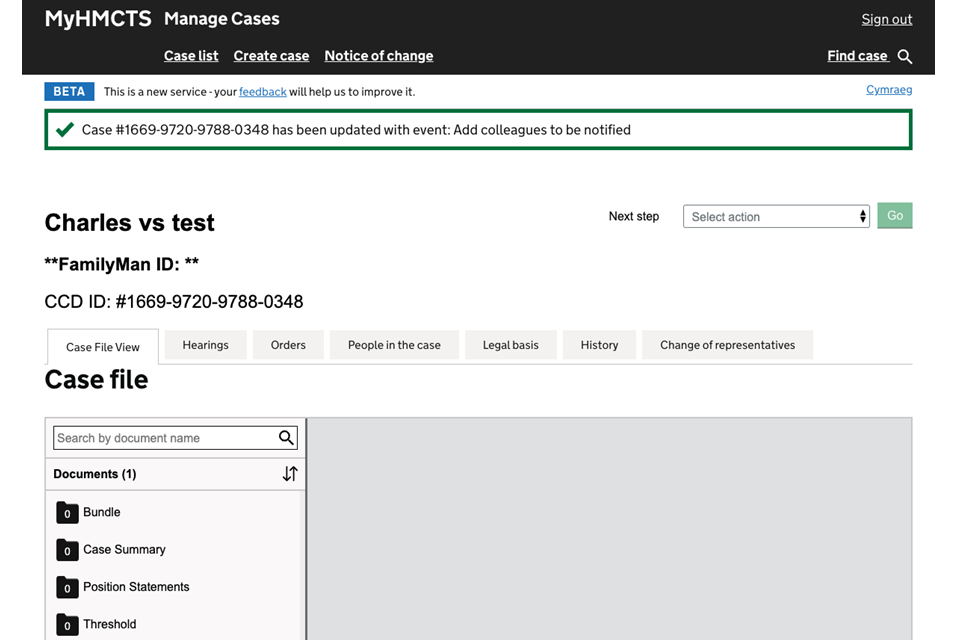Open the feedback link in beta banner
This screenshot has height=640, width=960.
(262, 92)
